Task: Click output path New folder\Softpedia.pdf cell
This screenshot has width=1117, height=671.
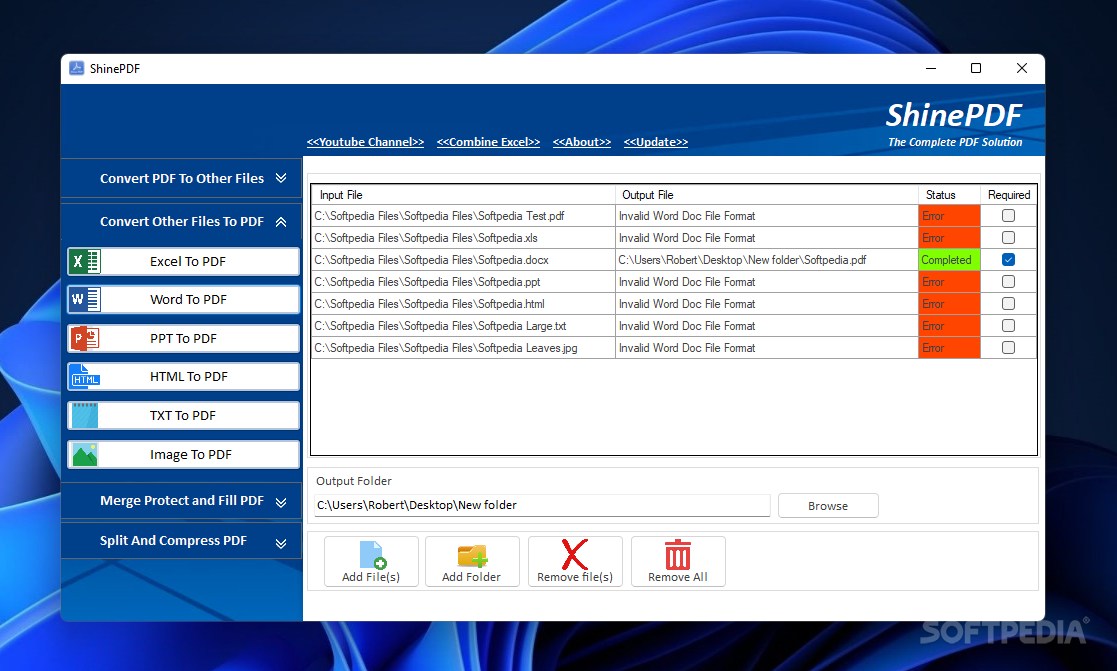Action: click(x=767, y=260)
